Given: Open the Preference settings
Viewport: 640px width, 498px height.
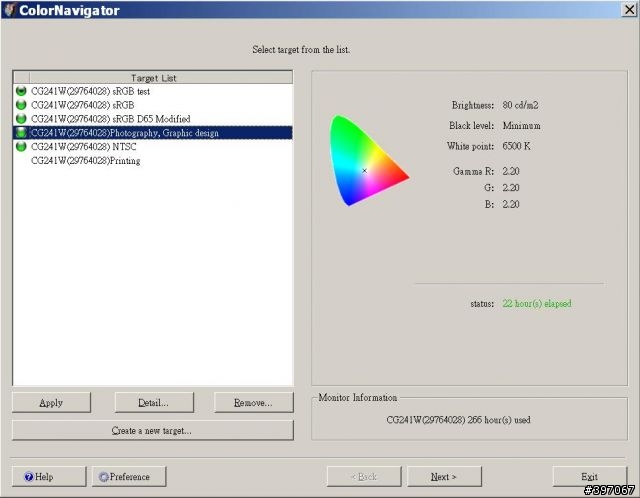Looking at the screenshot, I should tap(129, 476).
